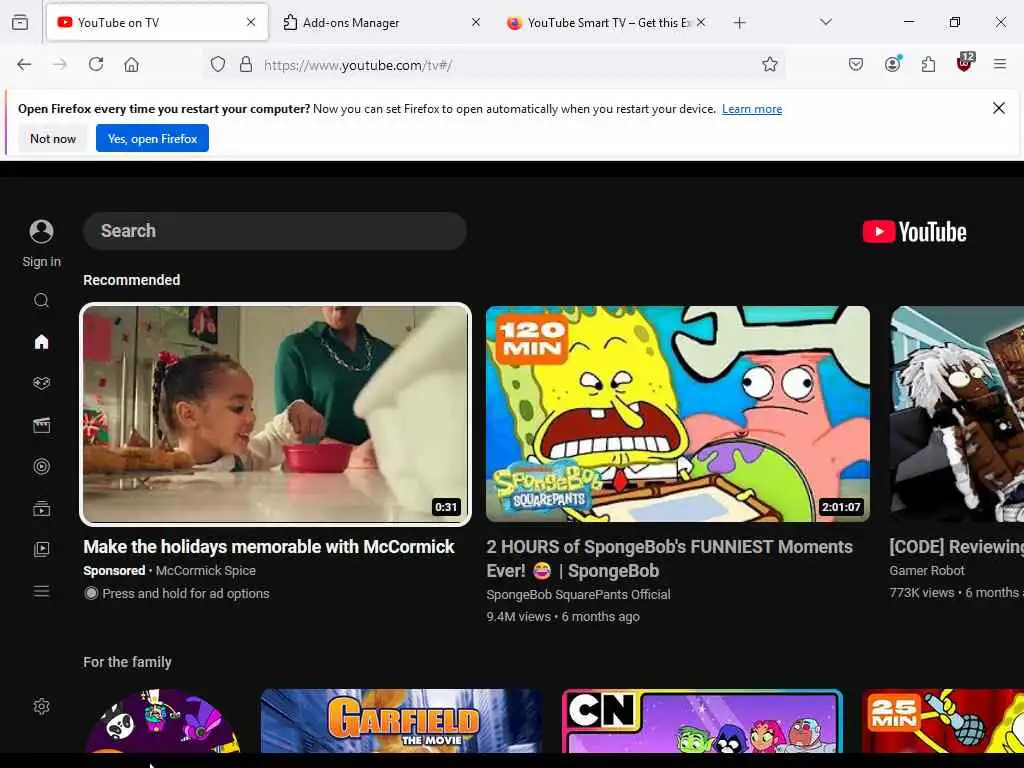Open the 25 MIN SpongeBob thumbnail

tap(943, 721)
